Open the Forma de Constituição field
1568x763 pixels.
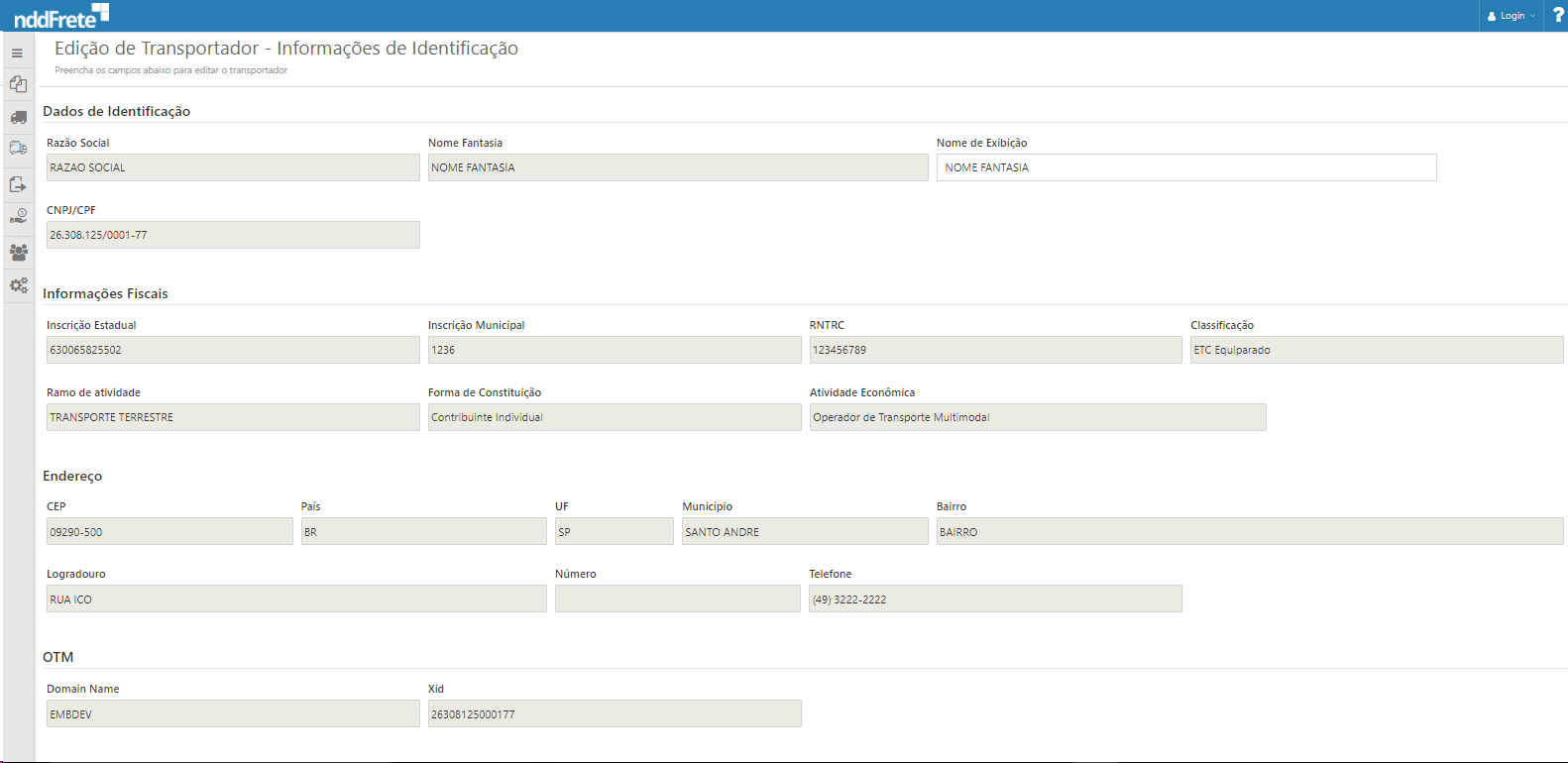(x=614, y=417)
